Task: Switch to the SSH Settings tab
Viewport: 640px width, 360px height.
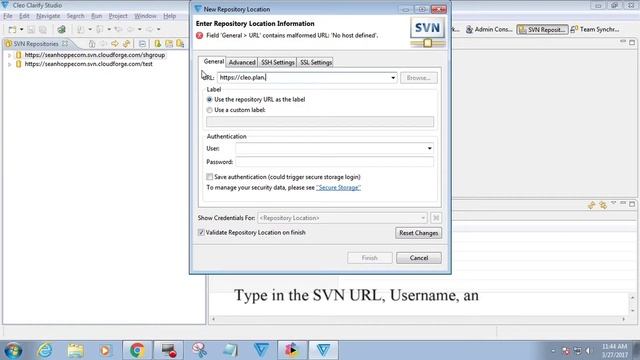Action: pyautogui.click(x=278, y=62)
